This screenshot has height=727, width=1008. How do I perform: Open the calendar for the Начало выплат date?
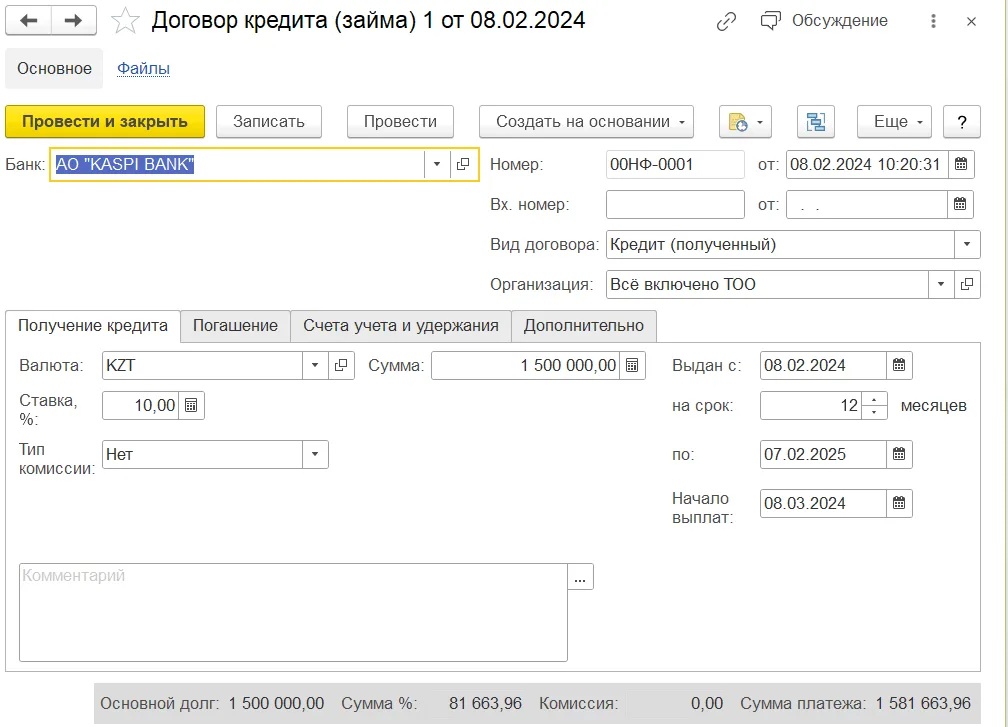coord(899,503)
